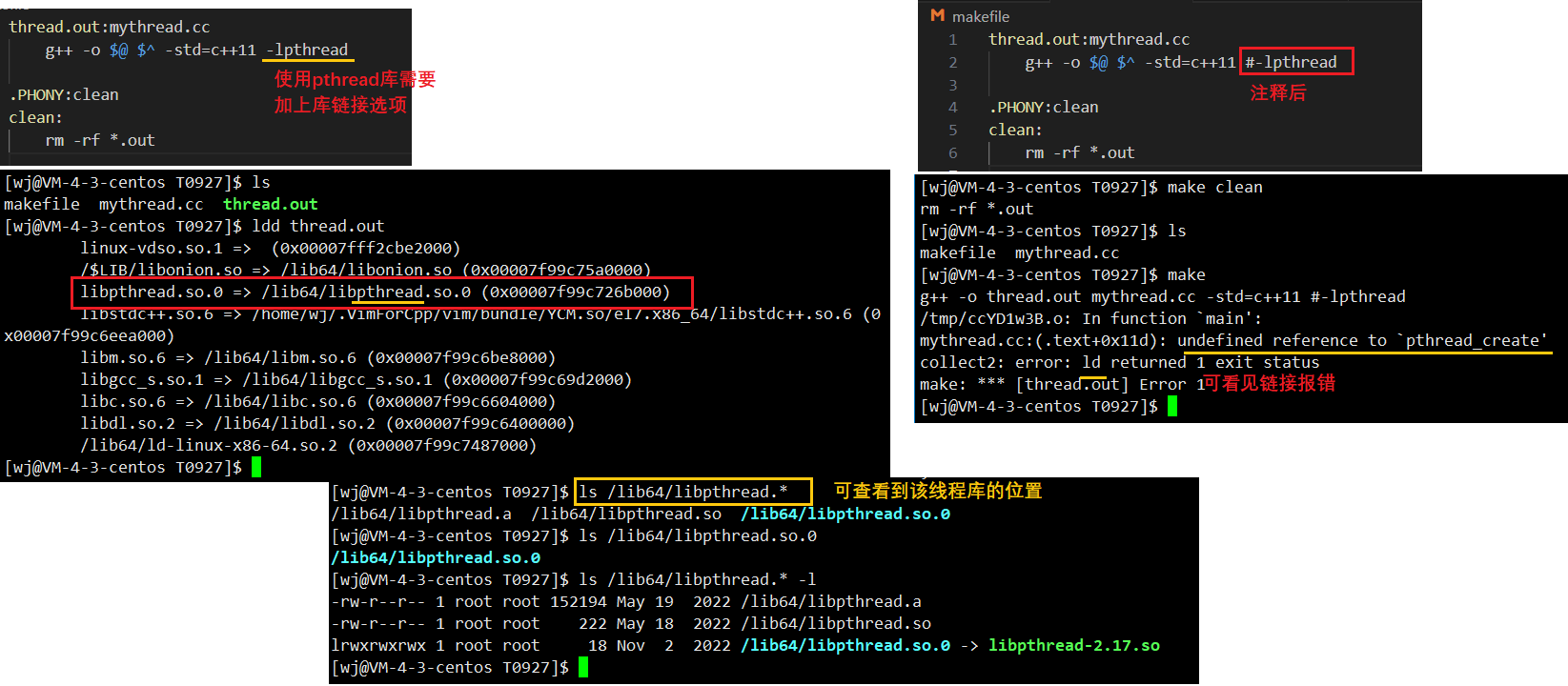Click the underlined "-lpthread" in the unnumbered editor
Screen dimensions: 1568x686
307,50
